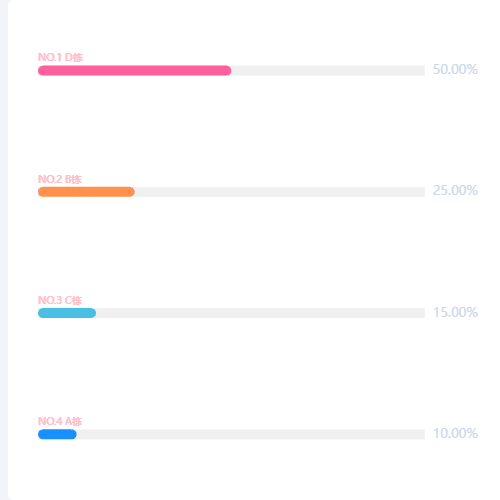Click the gray unfilled track of A栋 bar
This screenshot has width=500, height=500.
pyautogui.click(x=251, y=434)
